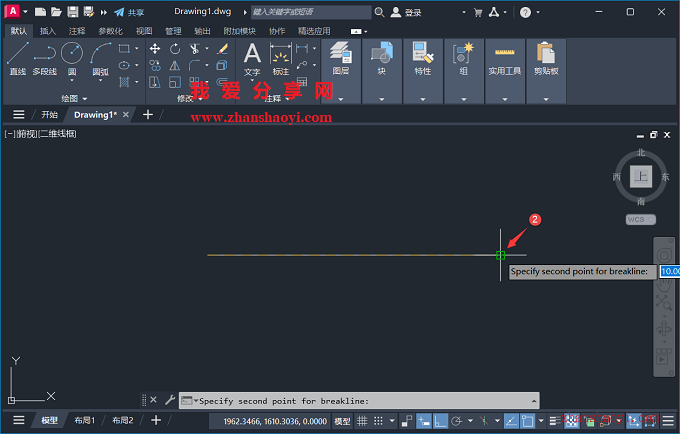This screenshot has height=434, width=680.
Task: Select the Rectangle tool icon
Action: (x=124, y=49)
